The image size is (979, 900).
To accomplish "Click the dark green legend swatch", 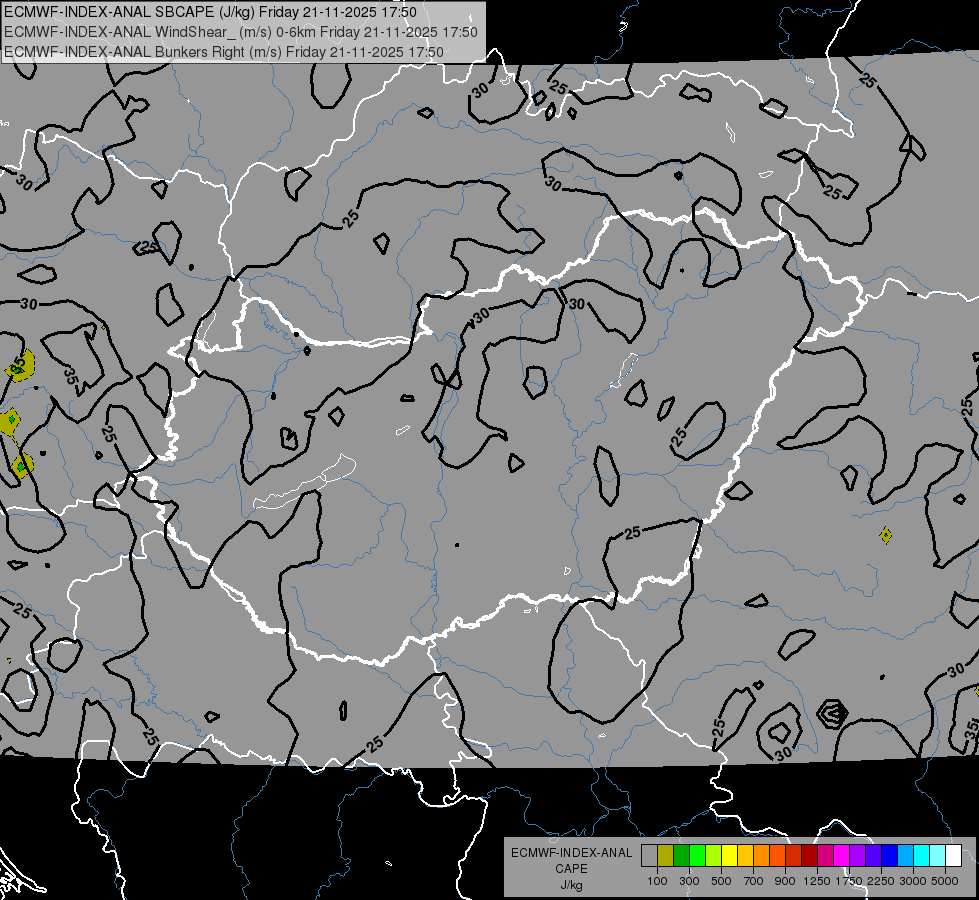I will [x=681, y=855].
